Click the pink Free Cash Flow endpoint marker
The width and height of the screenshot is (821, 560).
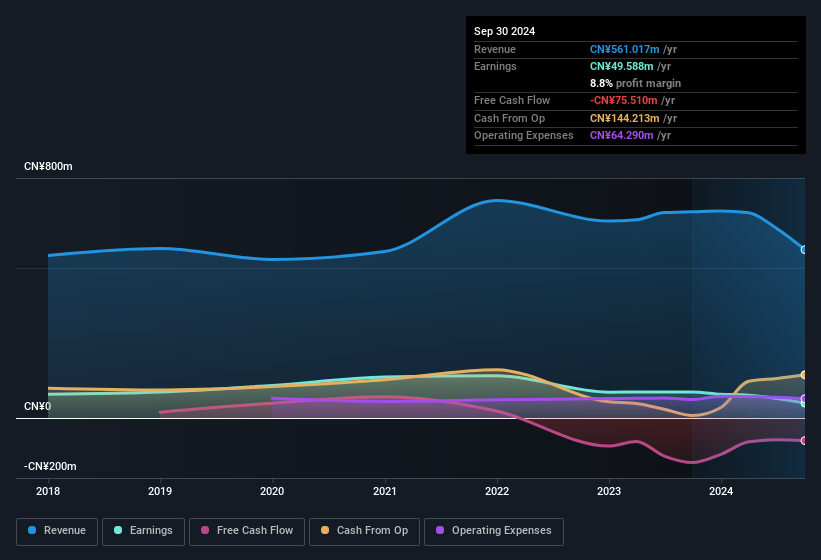[x=804, y=440]
